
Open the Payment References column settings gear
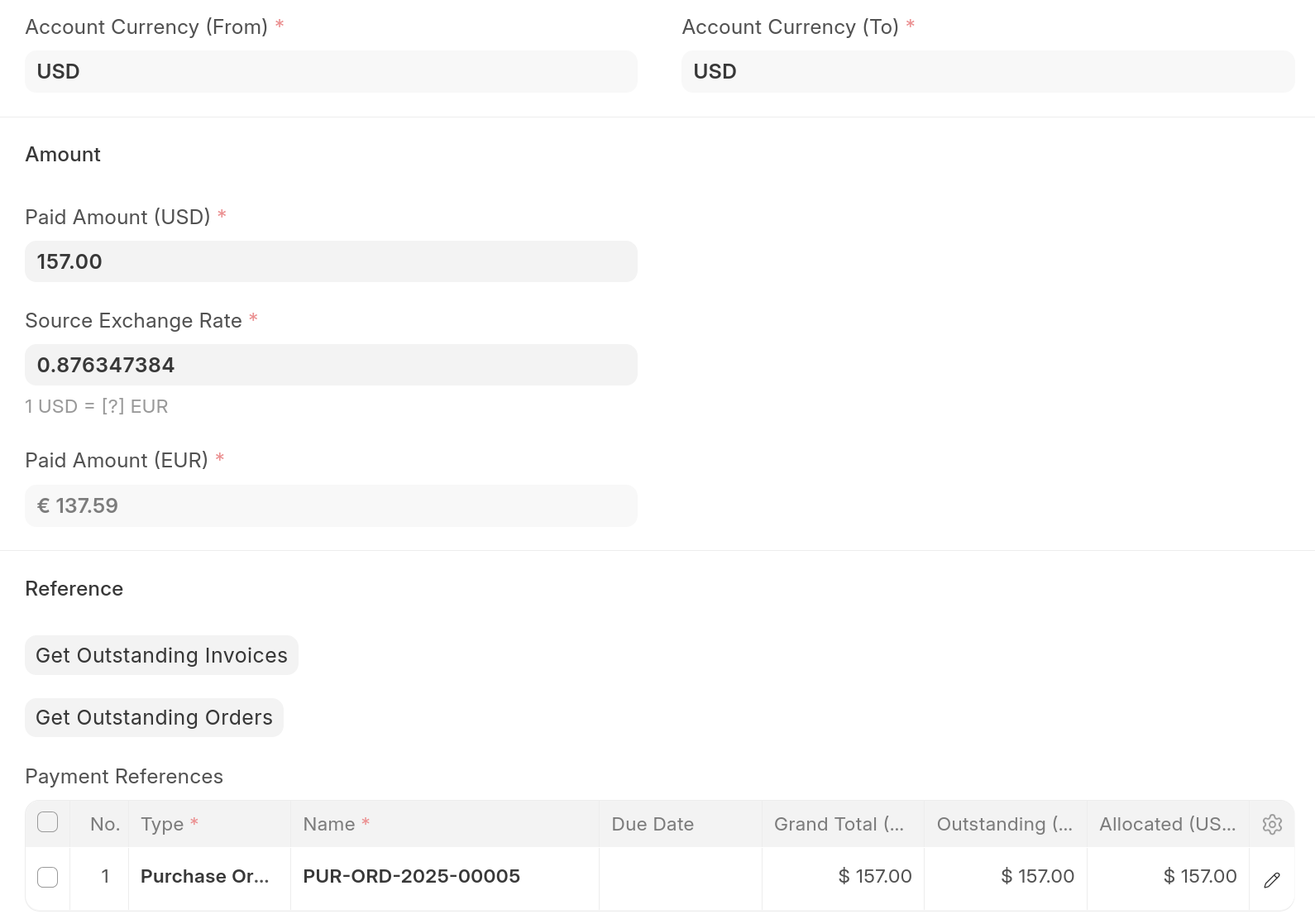(1272, 824)
